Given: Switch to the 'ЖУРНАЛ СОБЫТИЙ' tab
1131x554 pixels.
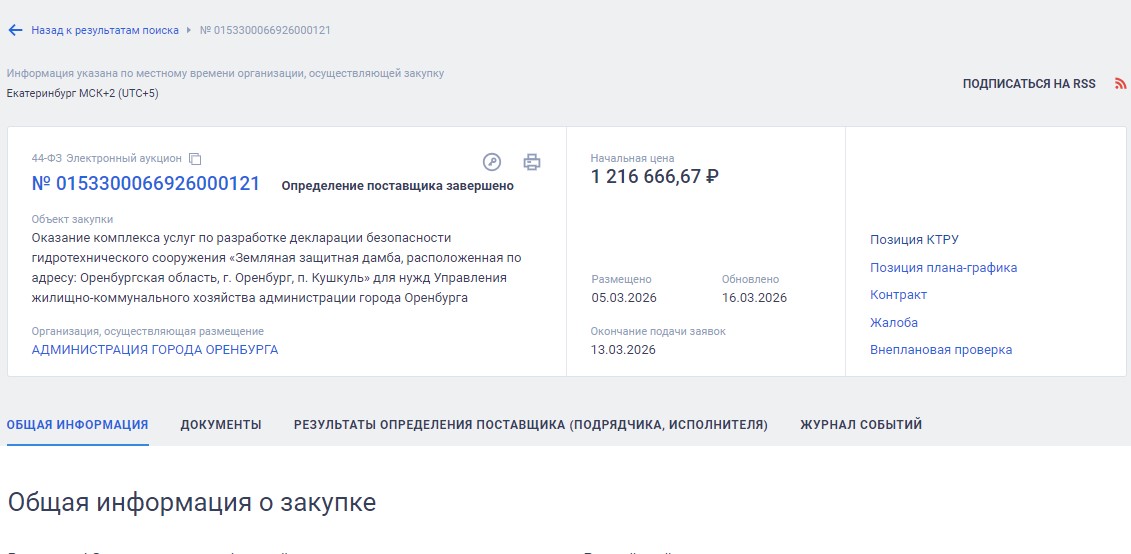Looking at the screenshot, I should [x=861, y=425].
